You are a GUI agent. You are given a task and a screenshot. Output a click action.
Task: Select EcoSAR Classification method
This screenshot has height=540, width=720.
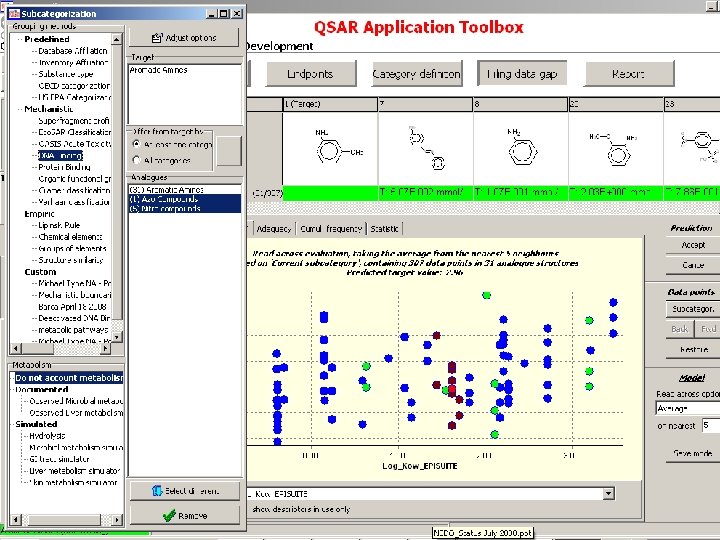click(74, 132)
